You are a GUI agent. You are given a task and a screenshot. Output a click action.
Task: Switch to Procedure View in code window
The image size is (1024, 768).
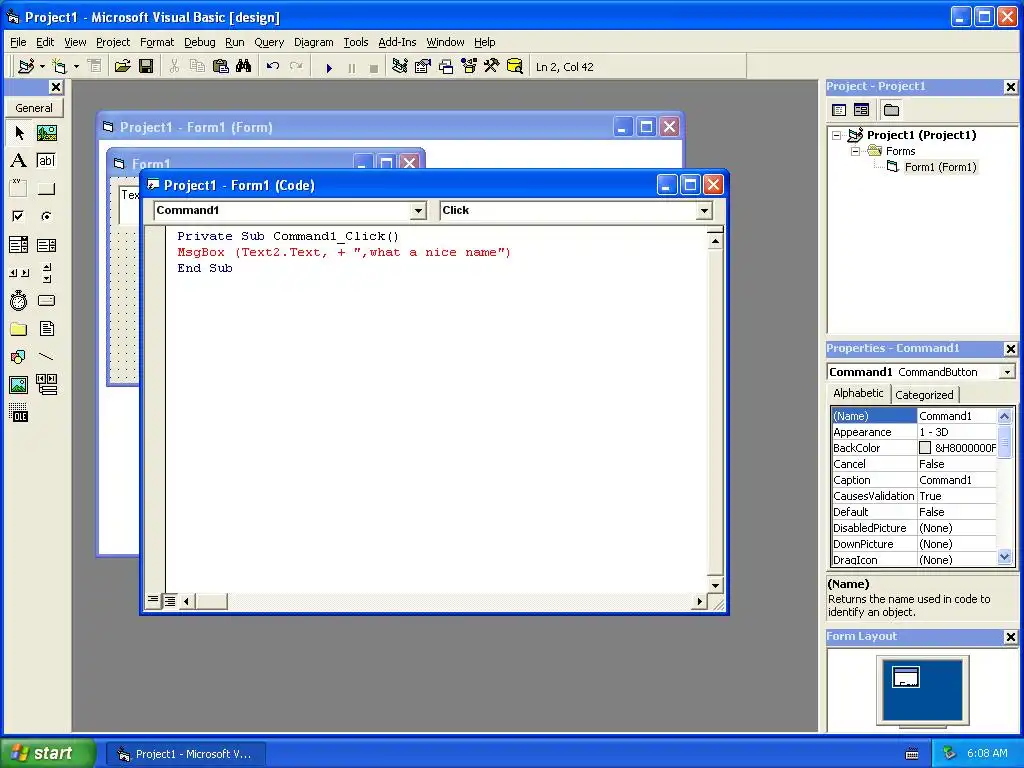pos(153,600)
